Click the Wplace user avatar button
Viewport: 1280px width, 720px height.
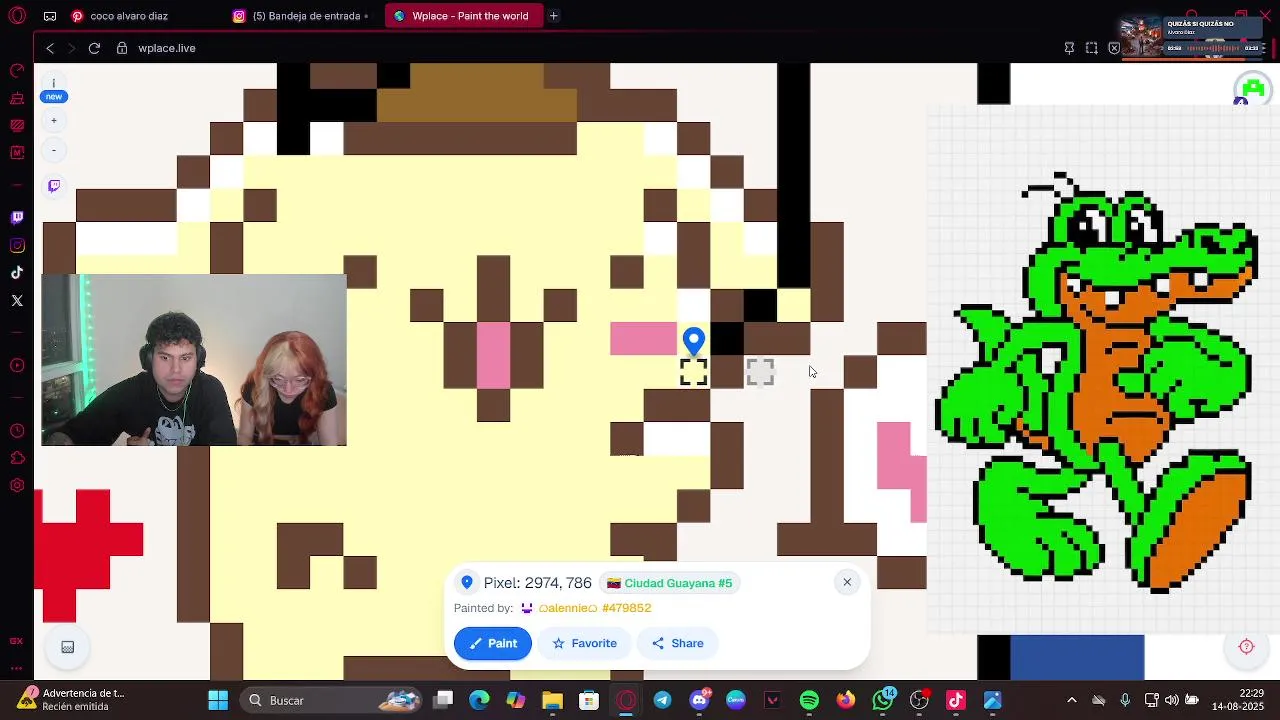tap(1252, 88)
